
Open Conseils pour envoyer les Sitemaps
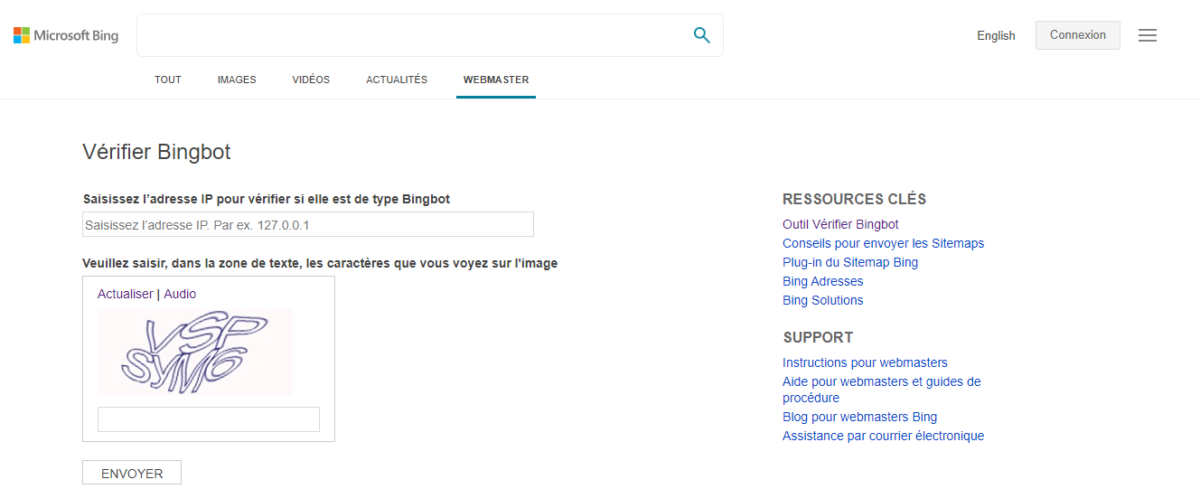point(883,243)
